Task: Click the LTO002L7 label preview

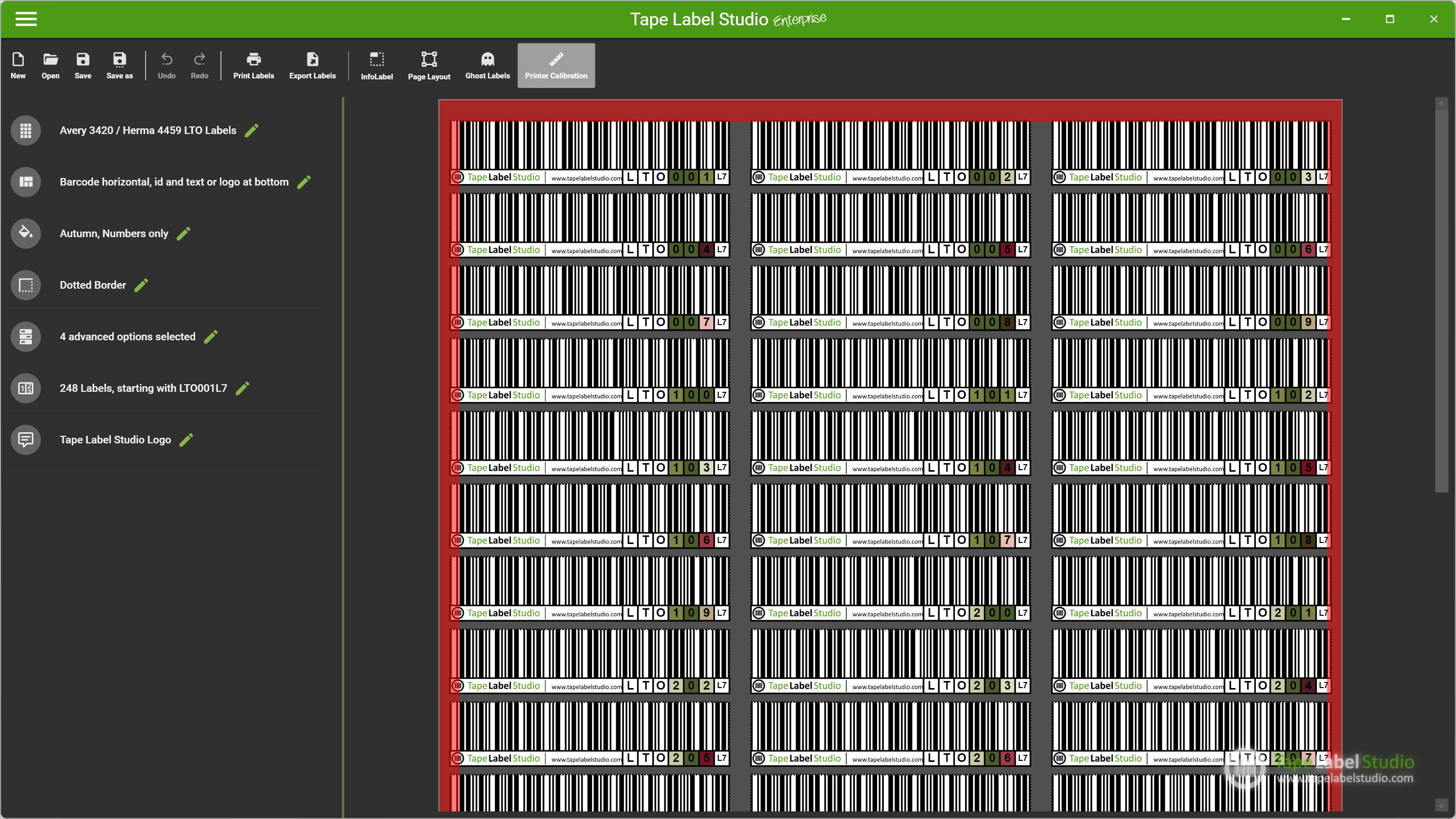Action: (x=891, y=153)
